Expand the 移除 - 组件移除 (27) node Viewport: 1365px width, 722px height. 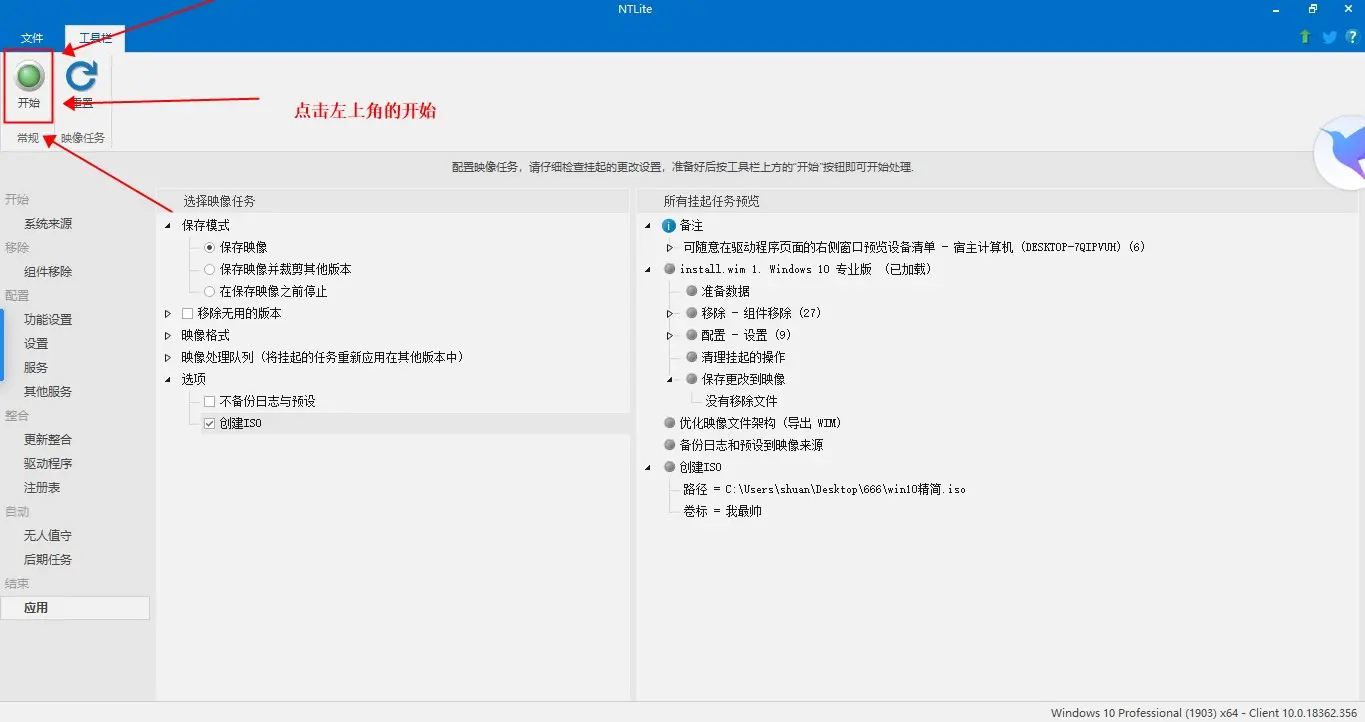[670, 313]
